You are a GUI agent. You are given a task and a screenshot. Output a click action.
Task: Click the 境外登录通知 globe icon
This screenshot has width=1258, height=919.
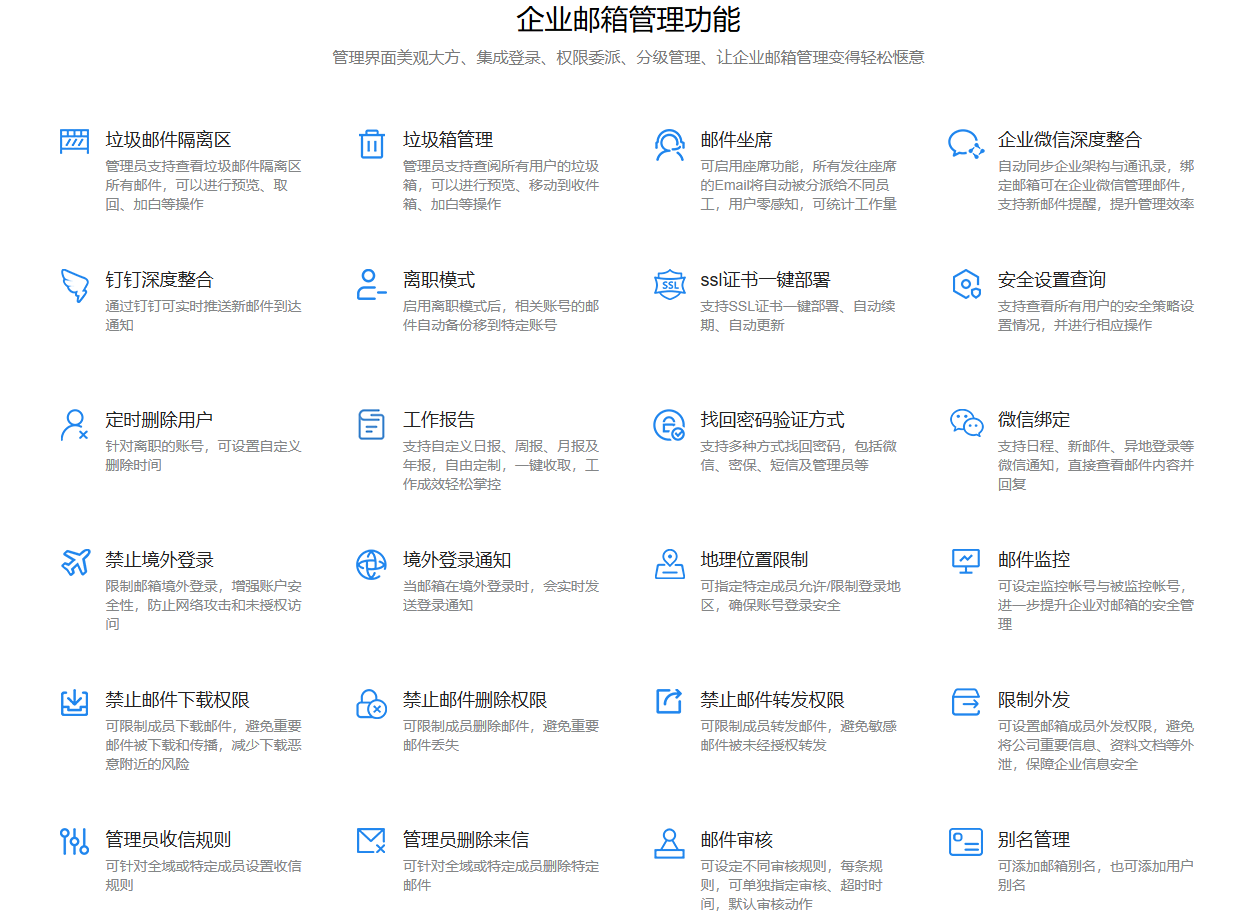coord(371,564)
